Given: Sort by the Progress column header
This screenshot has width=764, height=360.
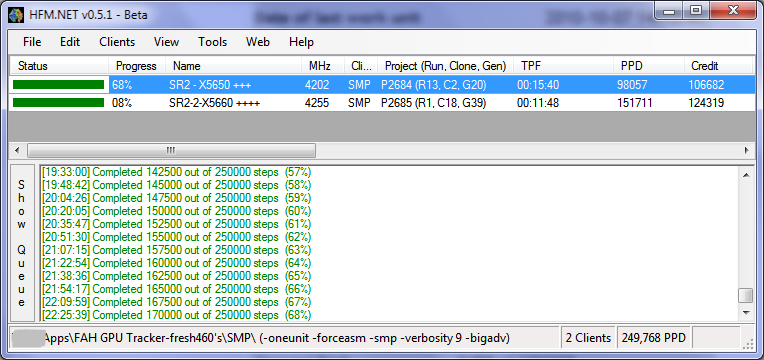Looking at the screenshot, I should 136,66.
